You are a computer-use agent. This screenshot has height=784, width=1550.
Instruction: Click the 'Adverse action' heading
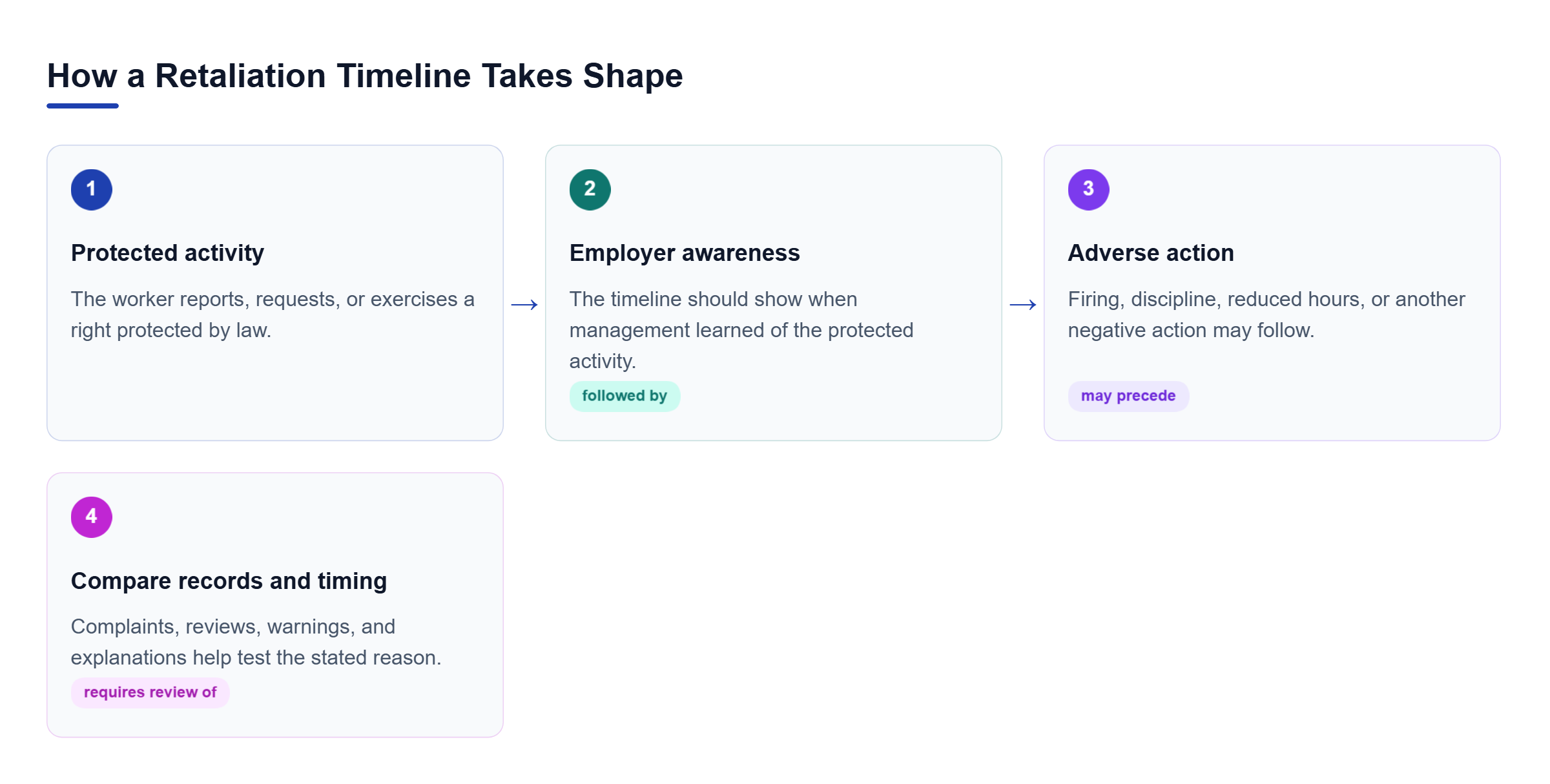click(x=1150, y=253)
